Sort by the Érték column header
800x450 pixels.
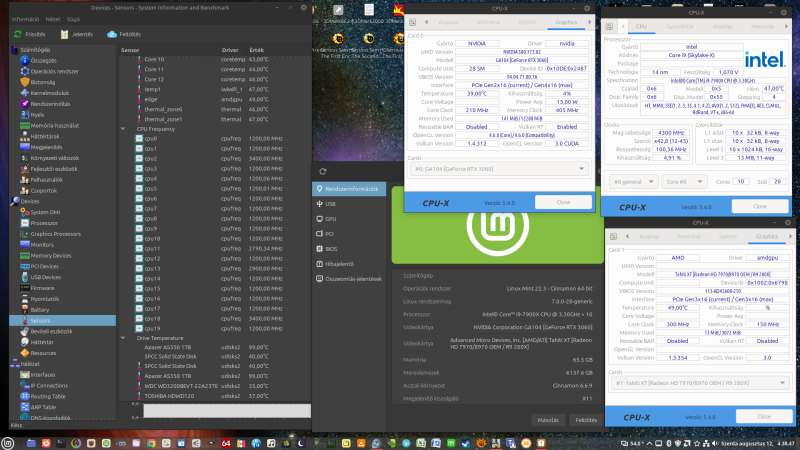tap(257, 50)
